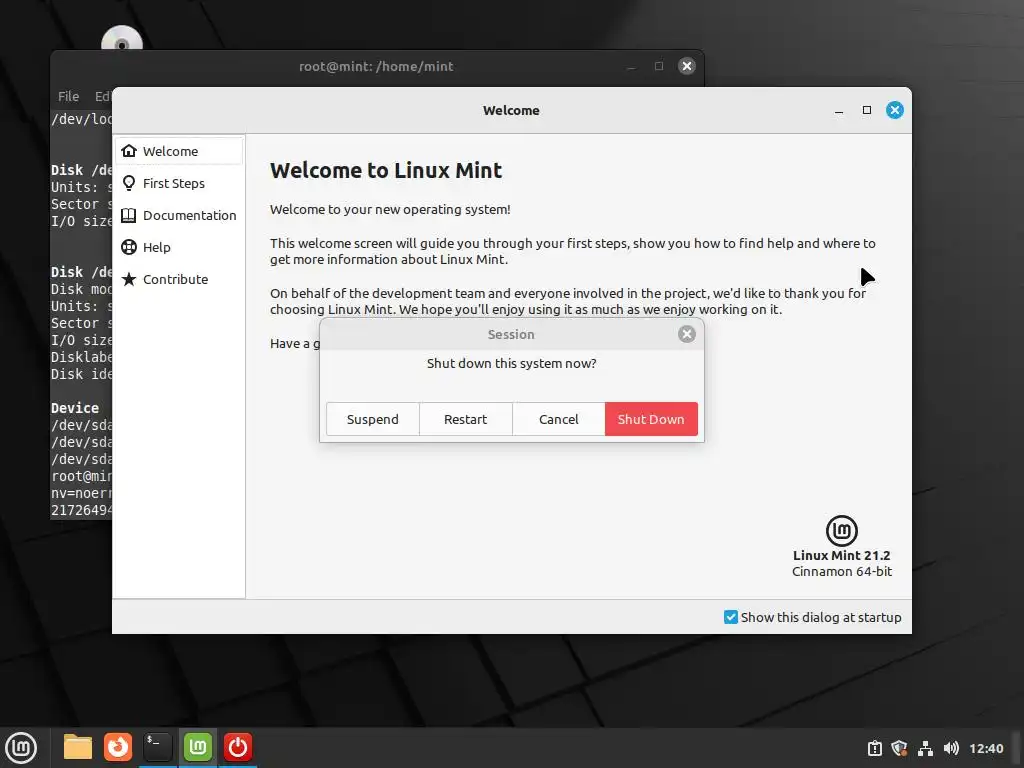The height and width of the screenshot is (768, 1024).
Task: Click the star icon beside Contribute
Action: [x=129, y=279]
